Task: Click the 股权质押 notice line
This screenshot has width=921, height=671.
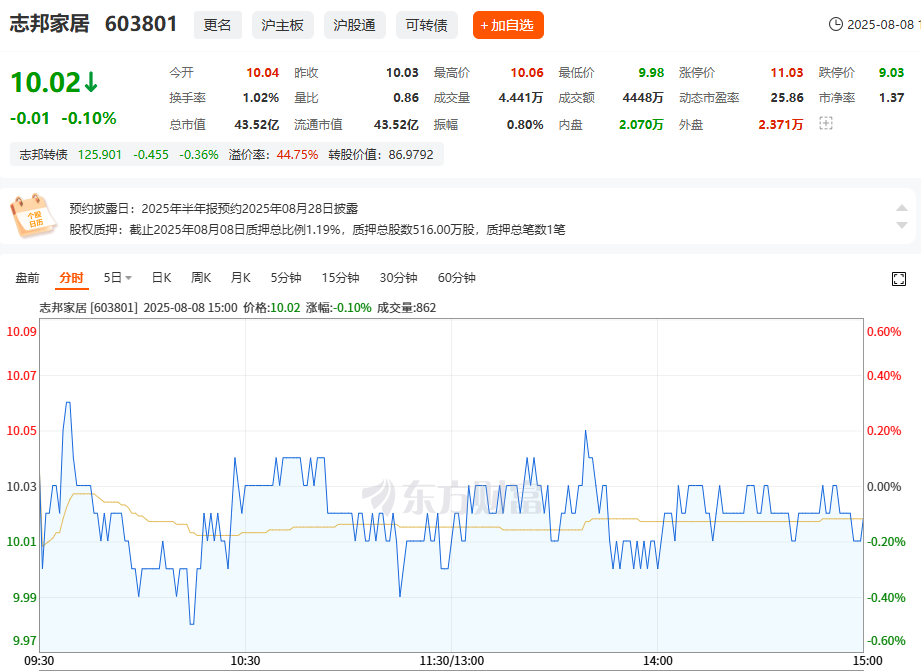Action: click(317, 230)
